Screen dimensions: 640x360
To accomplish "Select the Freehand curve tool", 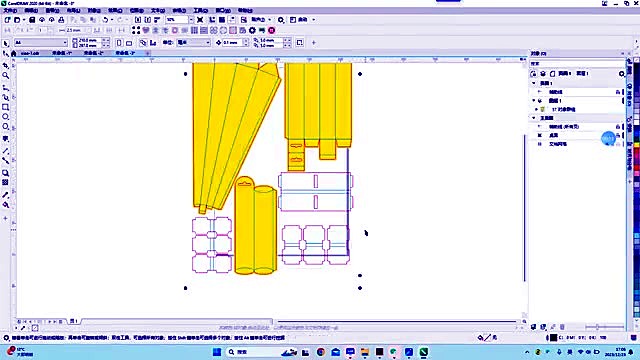I will 5,87.
